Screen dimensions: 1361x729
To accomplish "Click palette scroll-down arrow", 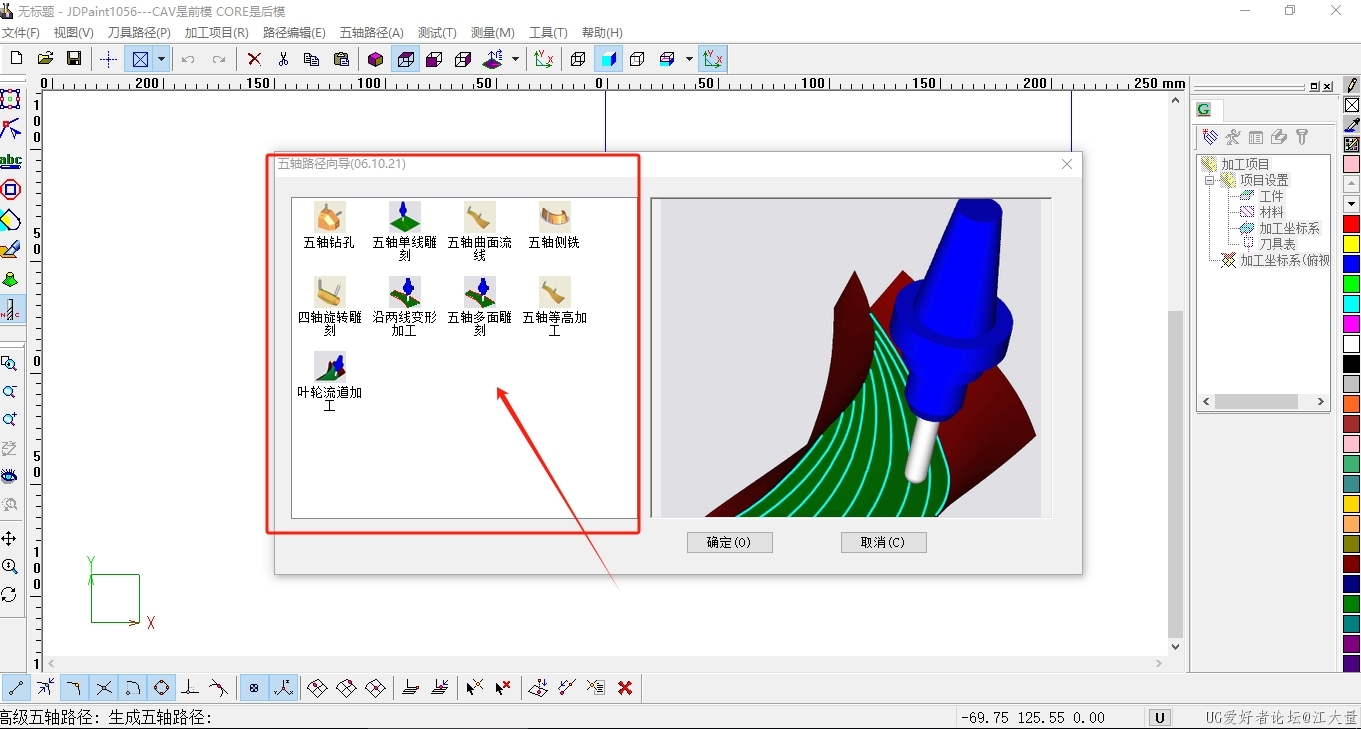I will point(1351,204).
